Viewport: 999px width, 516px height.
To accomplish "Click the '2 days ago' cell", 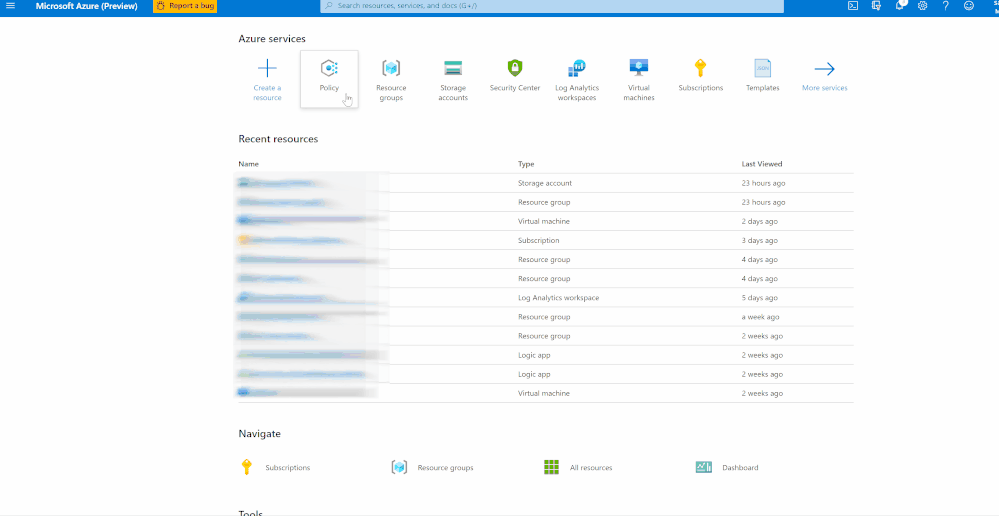I will coord(759,221).
